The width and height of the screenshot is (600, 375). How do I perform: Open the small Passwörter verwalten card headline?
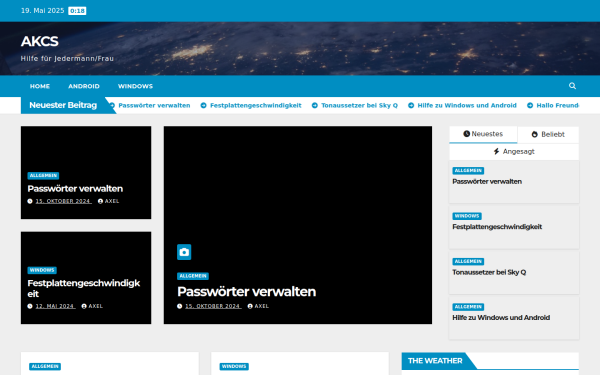pyautogui.click(x=75, y=189)
